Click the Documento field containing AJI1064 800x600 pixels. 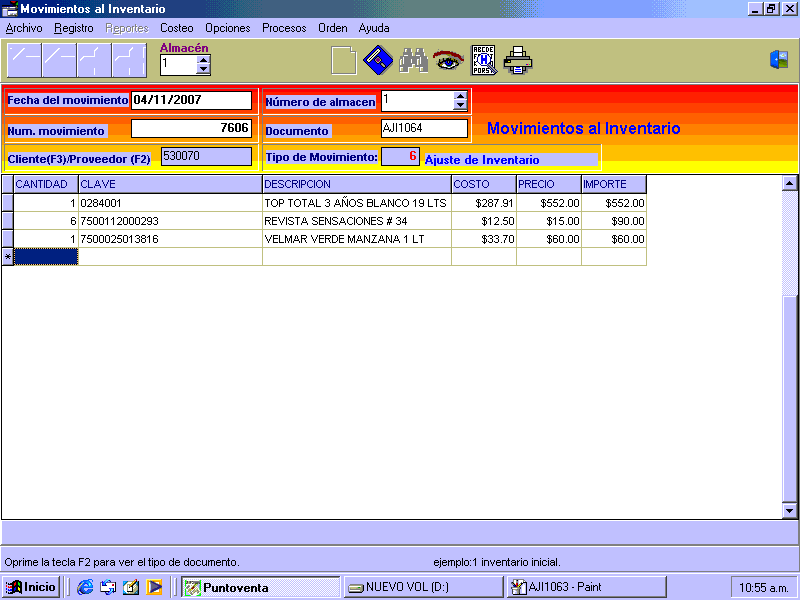coord(424,128)
